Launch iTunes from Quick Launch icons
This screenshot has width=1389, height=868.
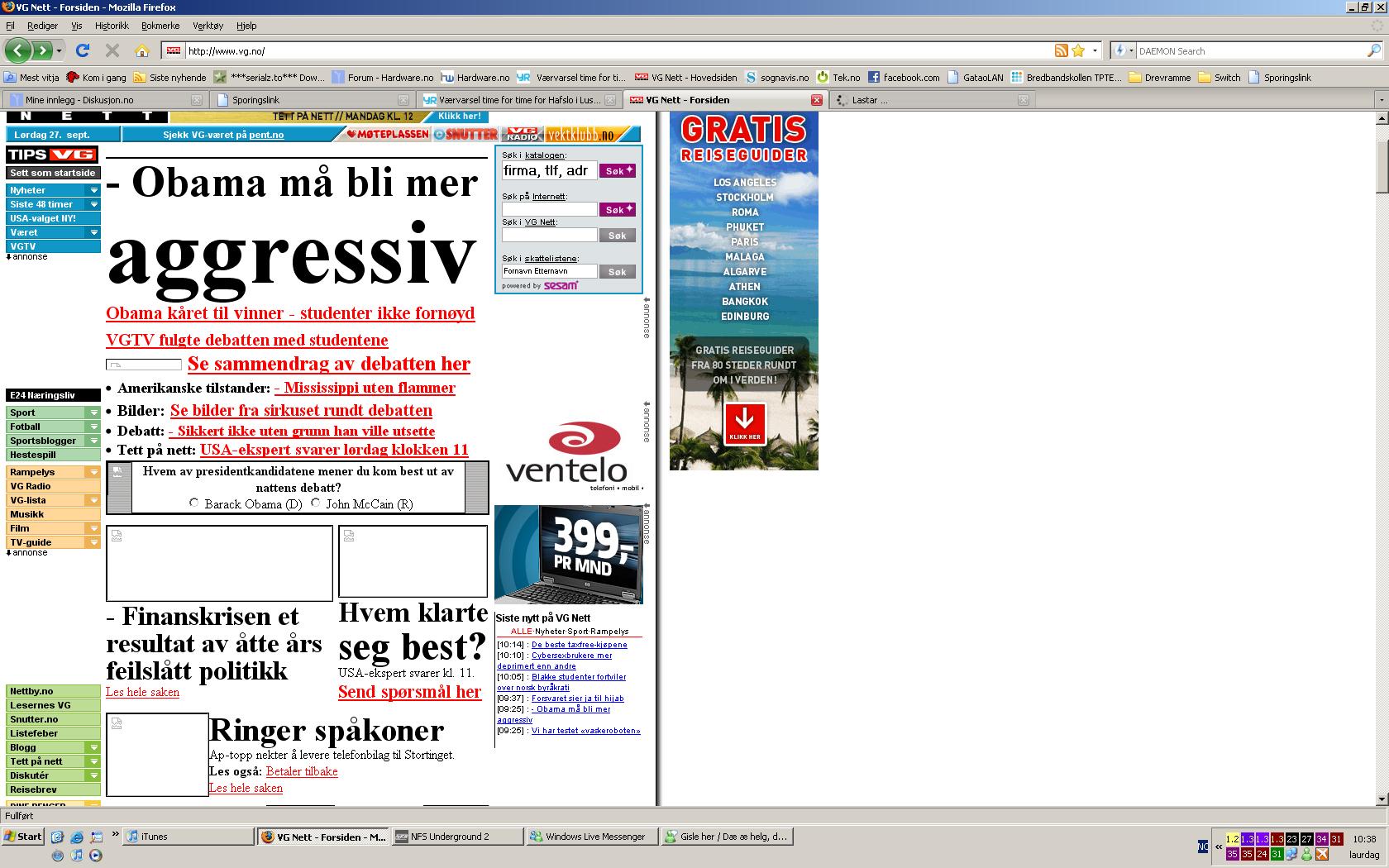pos(77,855)
